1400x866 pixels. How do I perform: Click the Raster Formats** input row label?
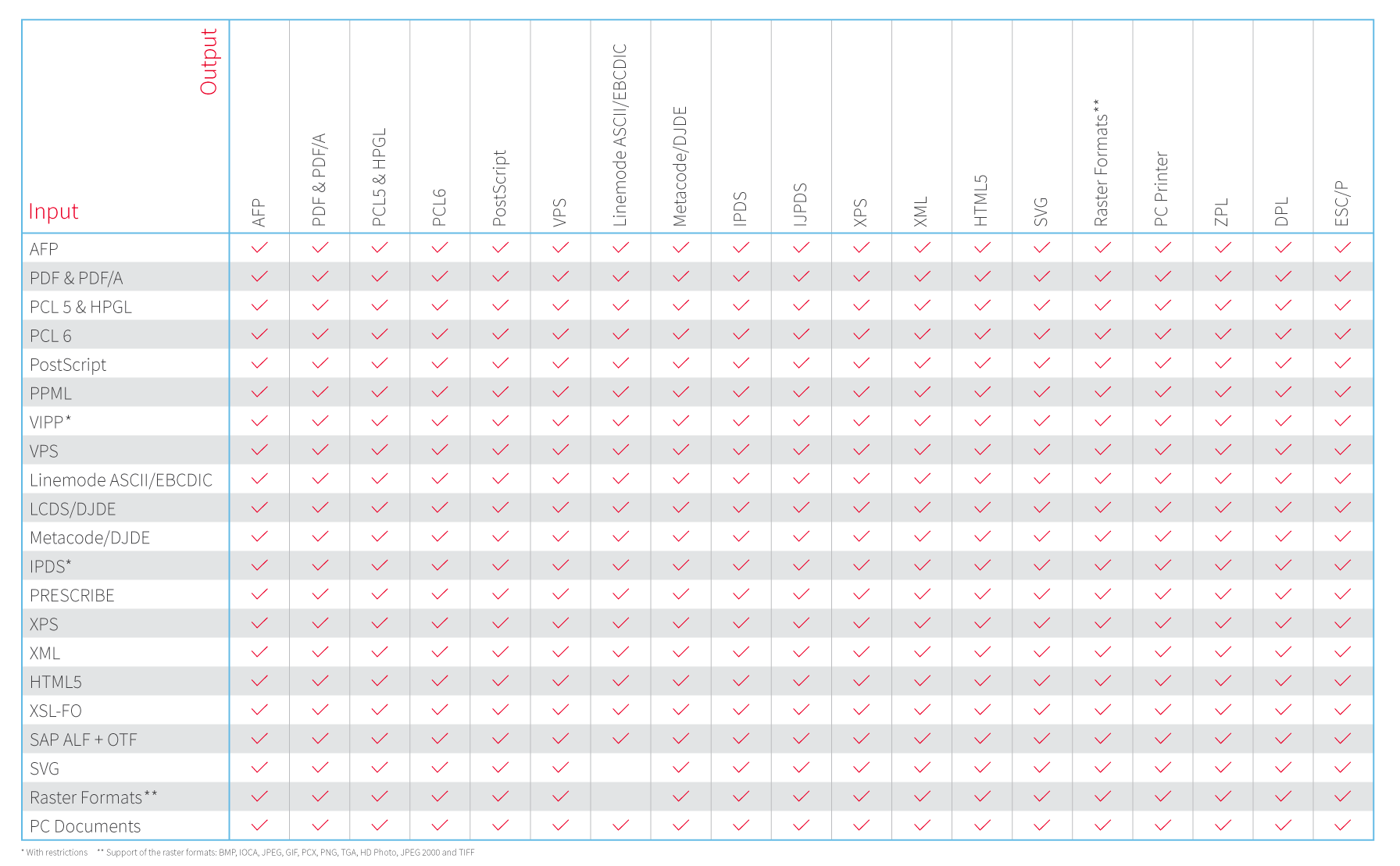pos(94,798)
